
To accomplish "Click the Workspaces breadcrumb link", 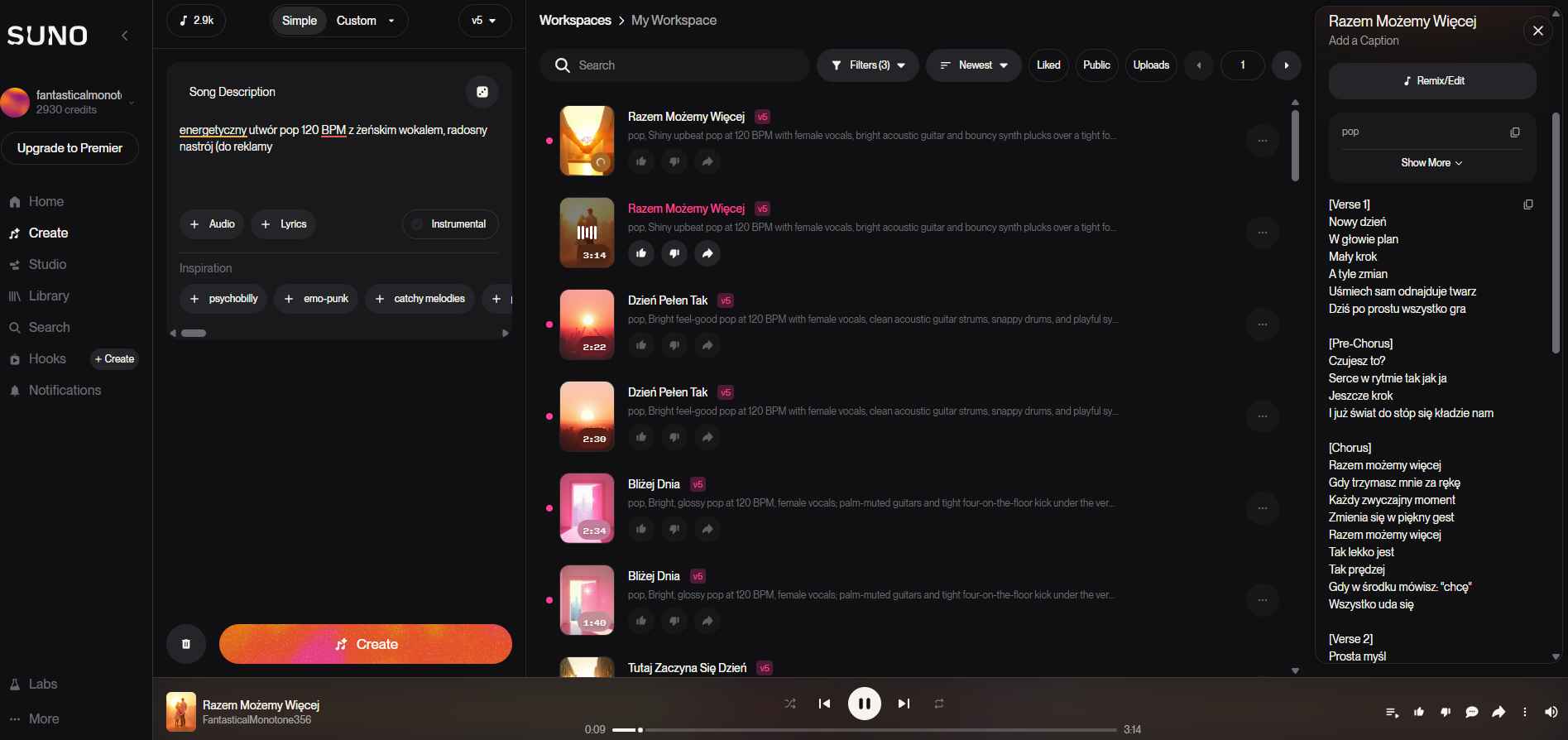I will coord(575,21).
